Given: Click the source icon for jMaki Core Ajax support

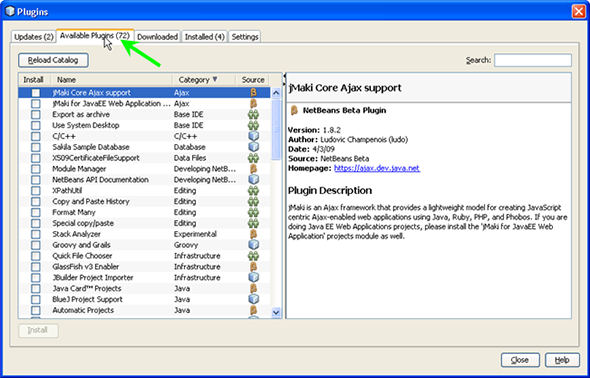Looking at the screenshot, I should 254,93.
